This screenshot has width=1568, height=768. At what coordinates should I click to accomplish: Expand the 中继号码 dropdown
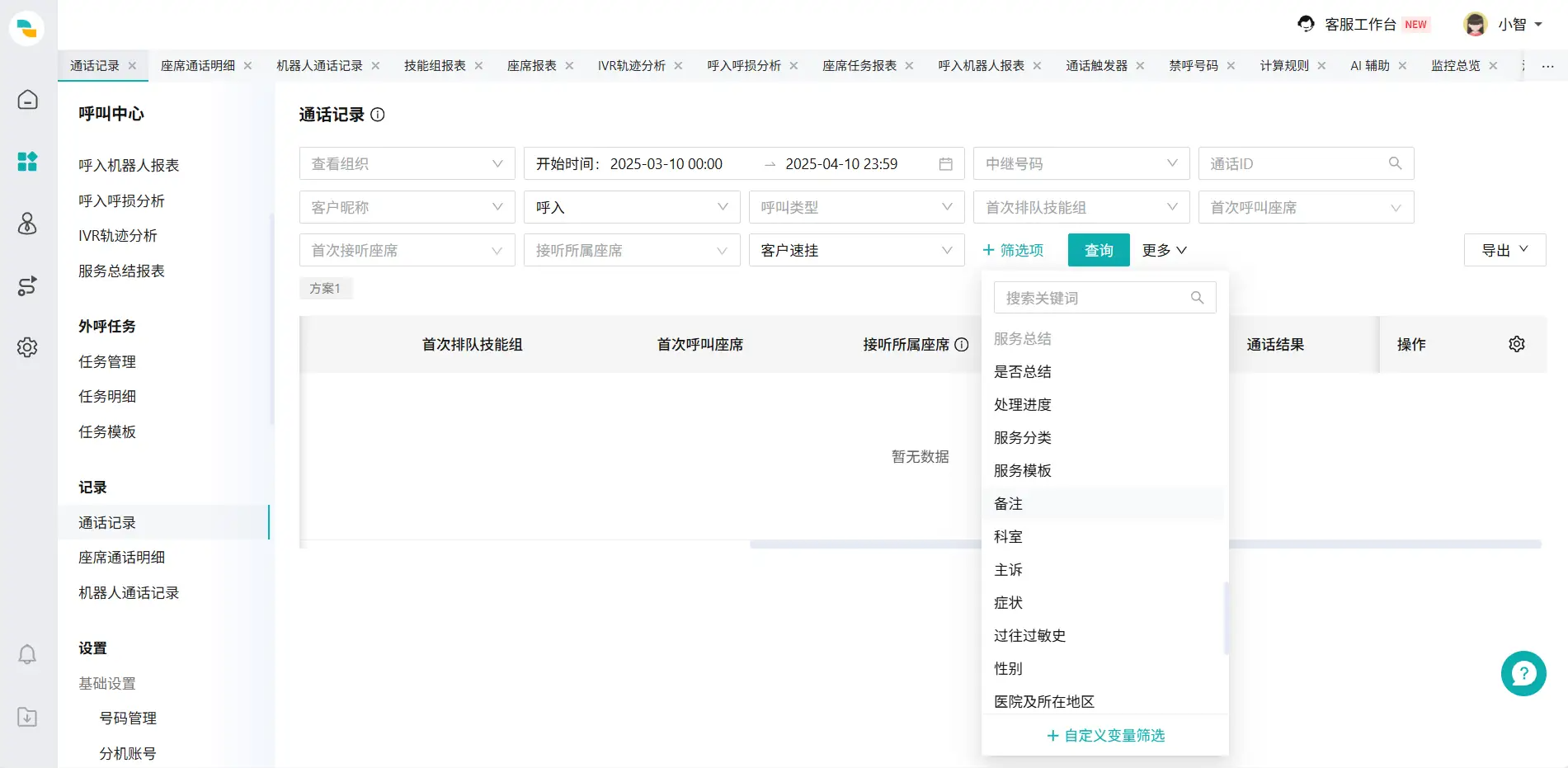tap(1081, 163)
